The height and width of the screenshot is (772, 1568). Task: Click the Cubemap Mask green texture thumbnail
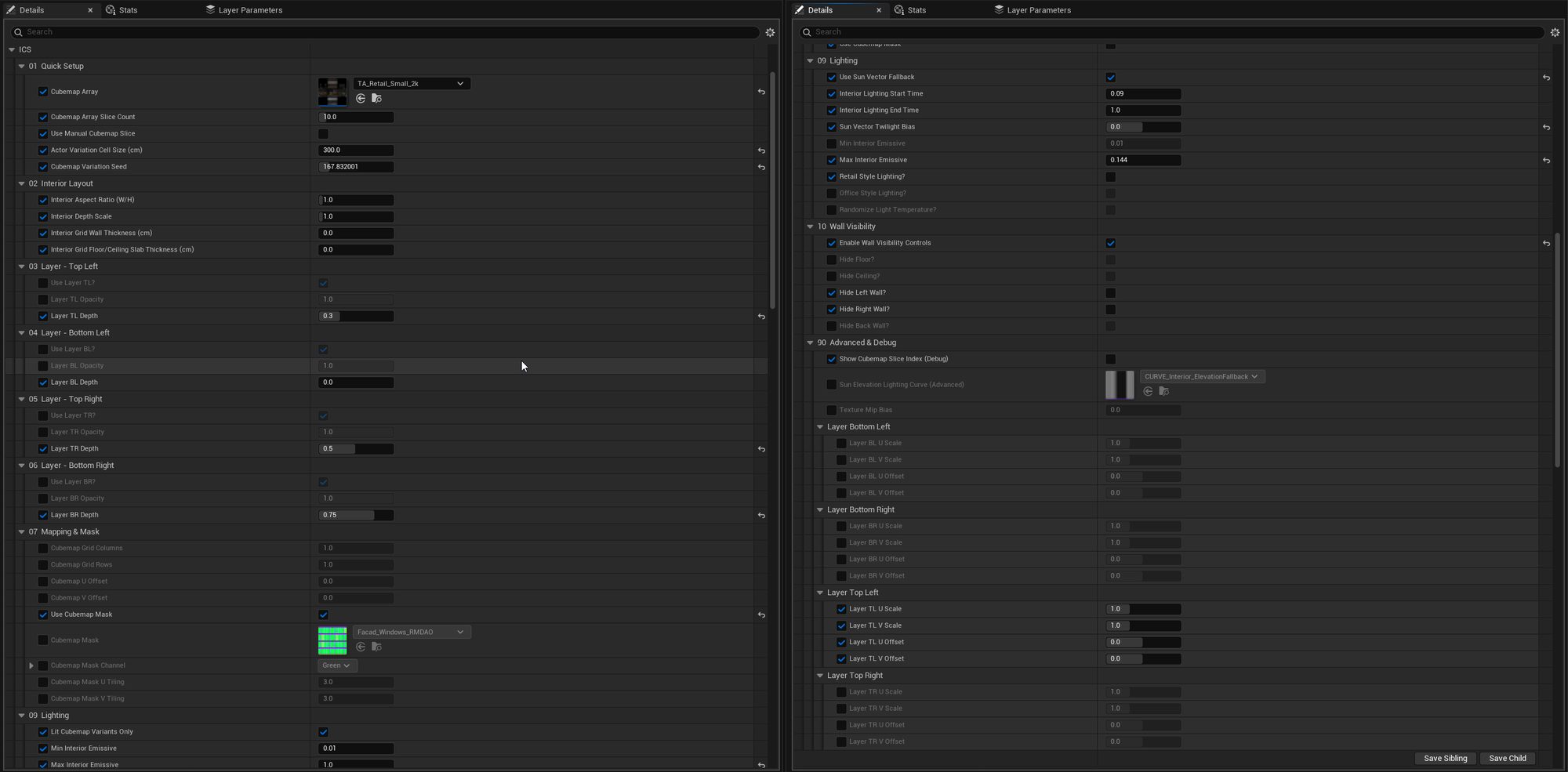pyautogui.click(x=332, y=640)
